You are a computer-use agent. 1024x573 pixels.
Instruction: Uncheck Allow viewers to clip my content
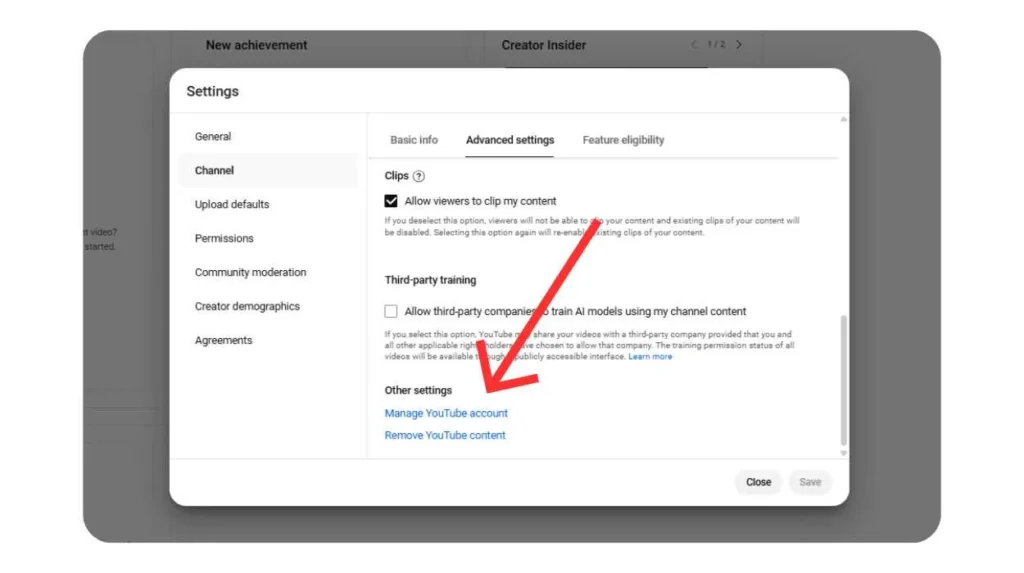pos(391,201)
